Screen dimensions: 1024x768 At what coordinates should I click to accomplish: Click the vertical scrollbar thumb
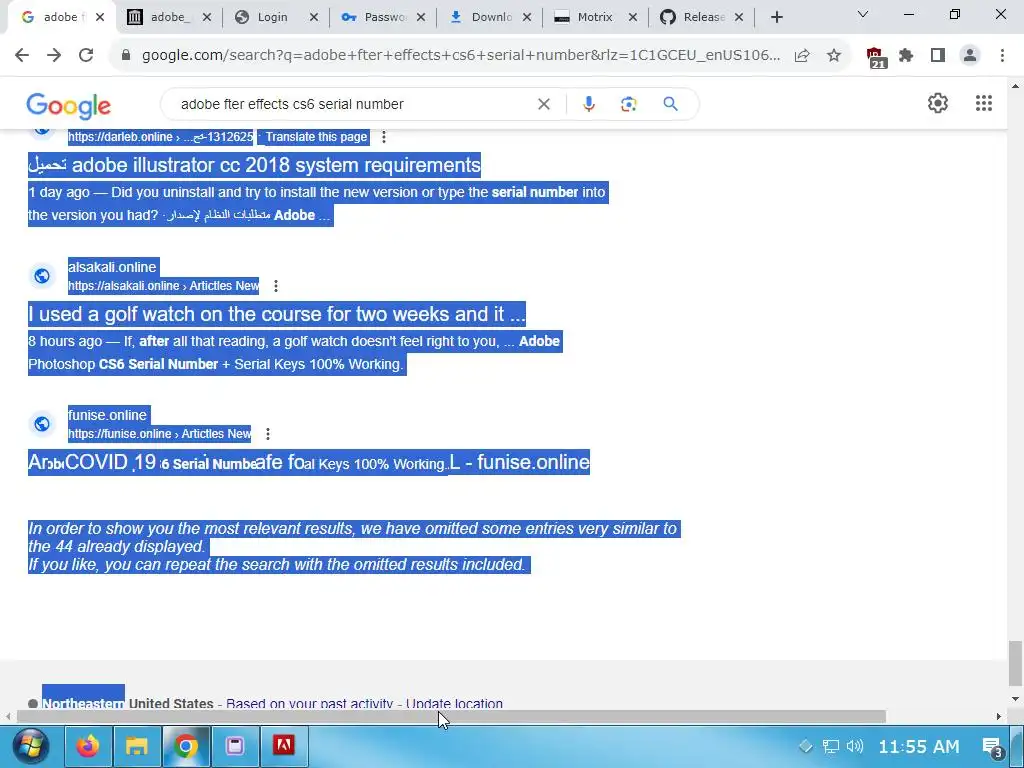[1015, 664]
